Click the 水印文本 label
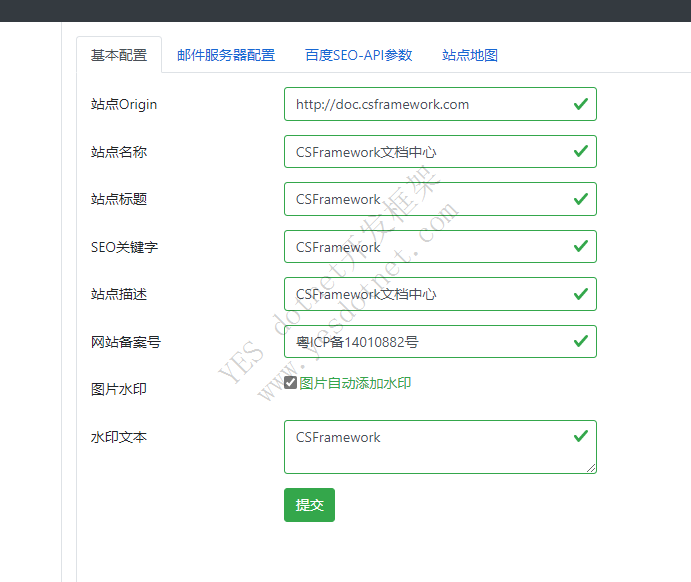This screenshot has width=691, height=582. click(x=119, y=437)
